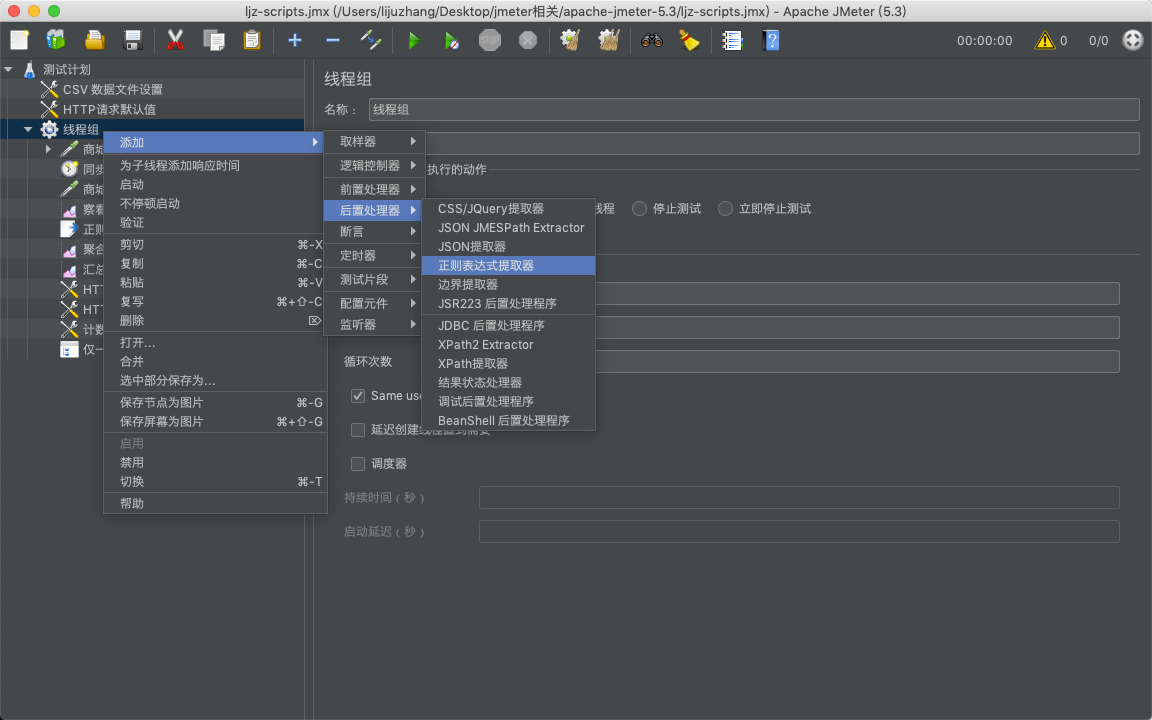Click 验证 in context menu

(x=215, y=223)
